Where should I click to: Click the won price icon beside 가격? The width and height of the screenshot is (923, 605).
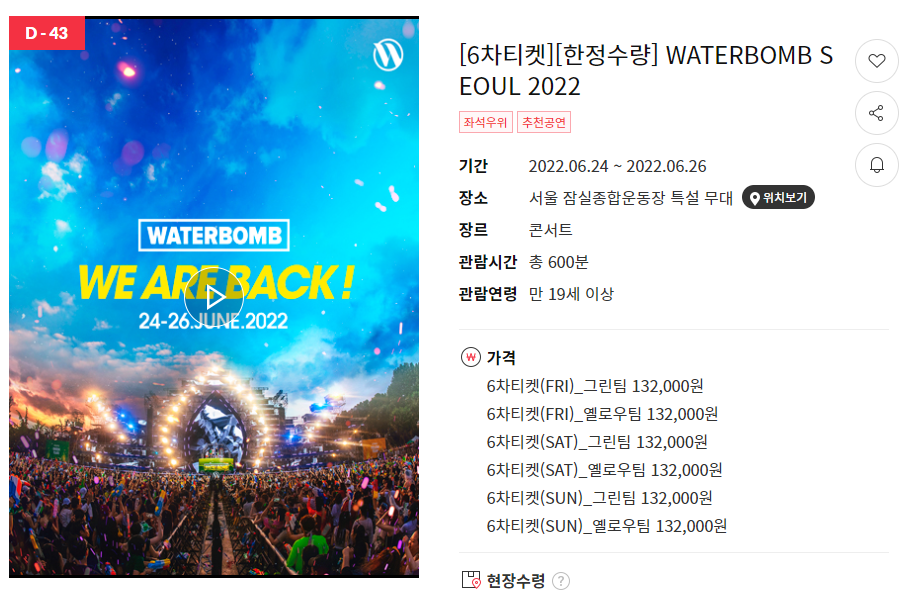click(470, 357)
